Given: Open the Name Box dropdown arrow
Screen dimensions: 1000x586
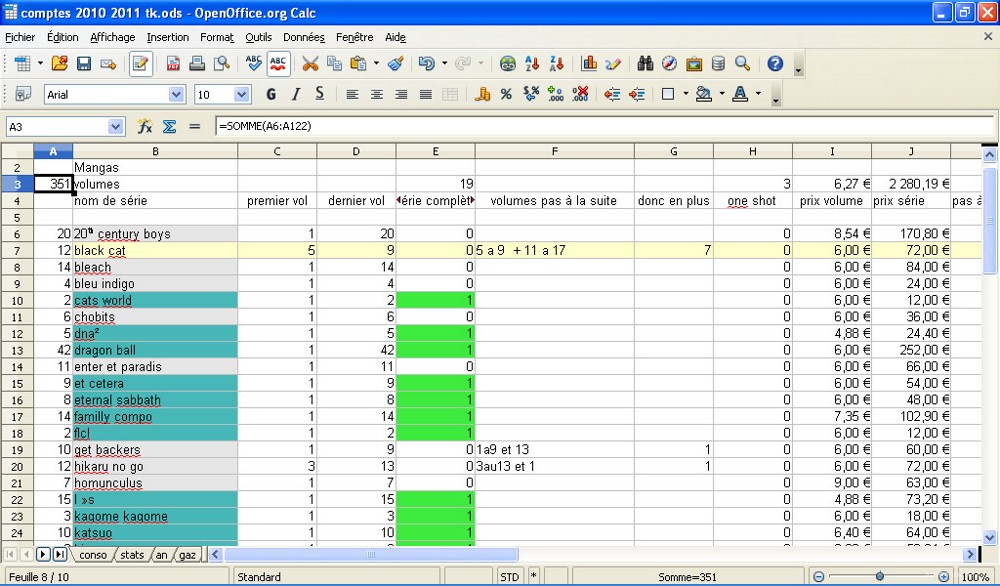Looking at the screenshot, I should [x=115, y=127].
